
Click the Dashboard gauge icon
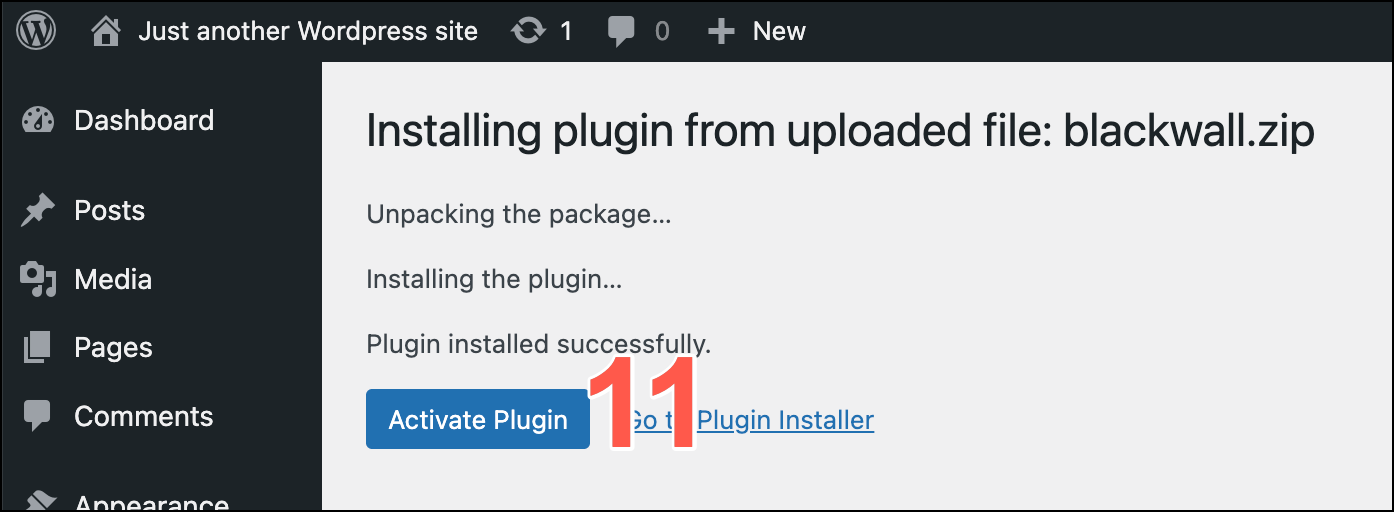click(38, 121)
